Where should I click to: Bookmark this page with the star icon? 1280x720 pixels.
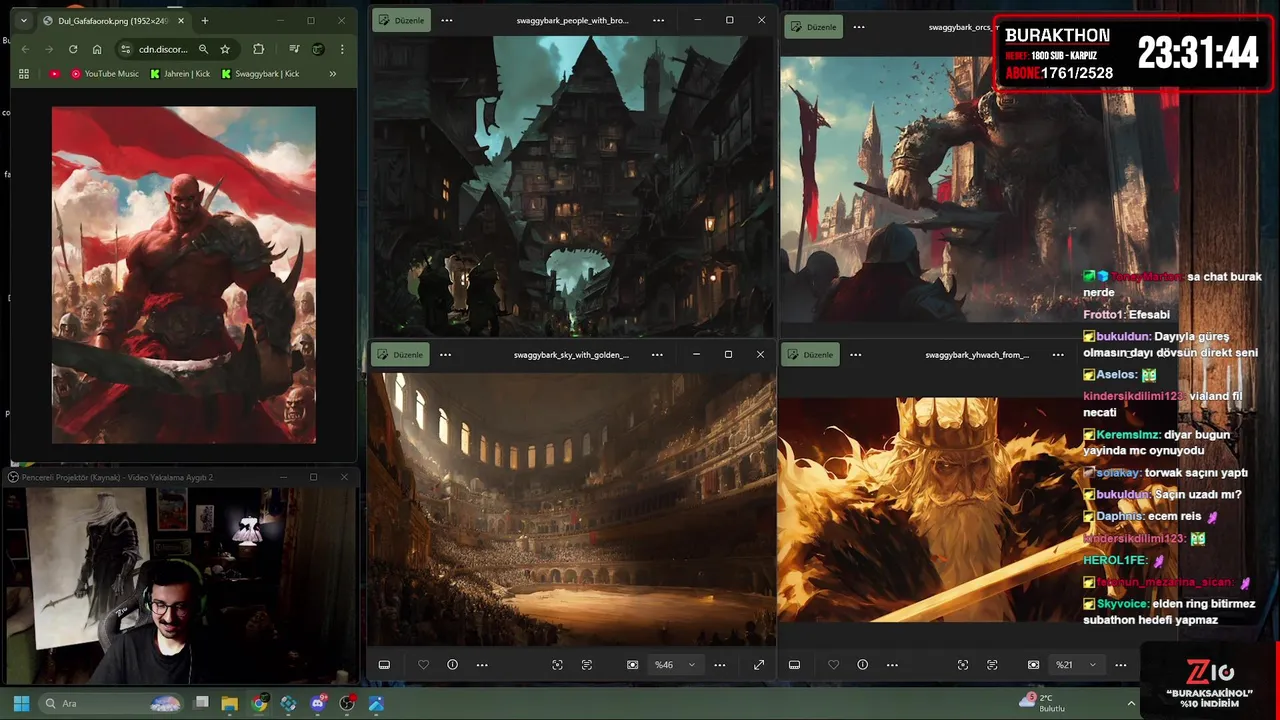point(225,49)
